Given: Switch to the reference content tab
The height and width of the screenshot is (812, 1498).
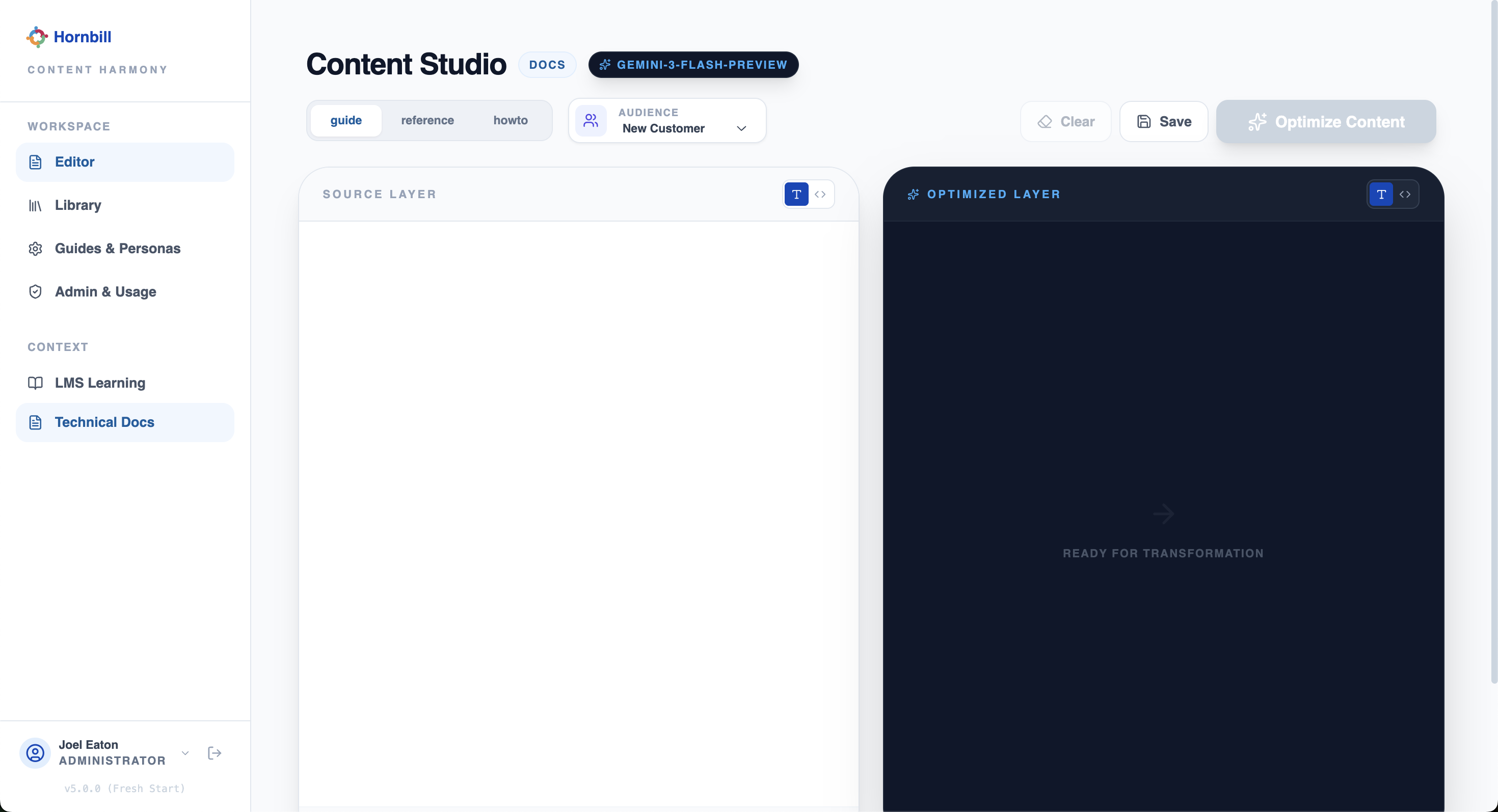Looking at the screenshot, I should coord(427,120).
